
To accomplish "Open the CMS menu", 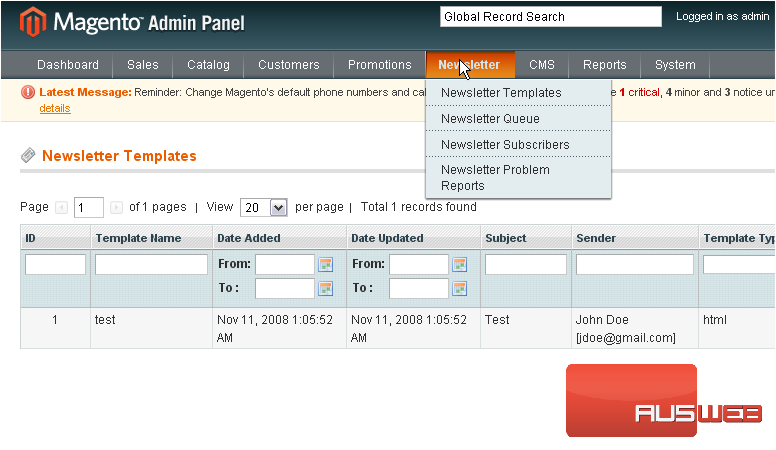I will pyautogui.click(x=542, y=65).
